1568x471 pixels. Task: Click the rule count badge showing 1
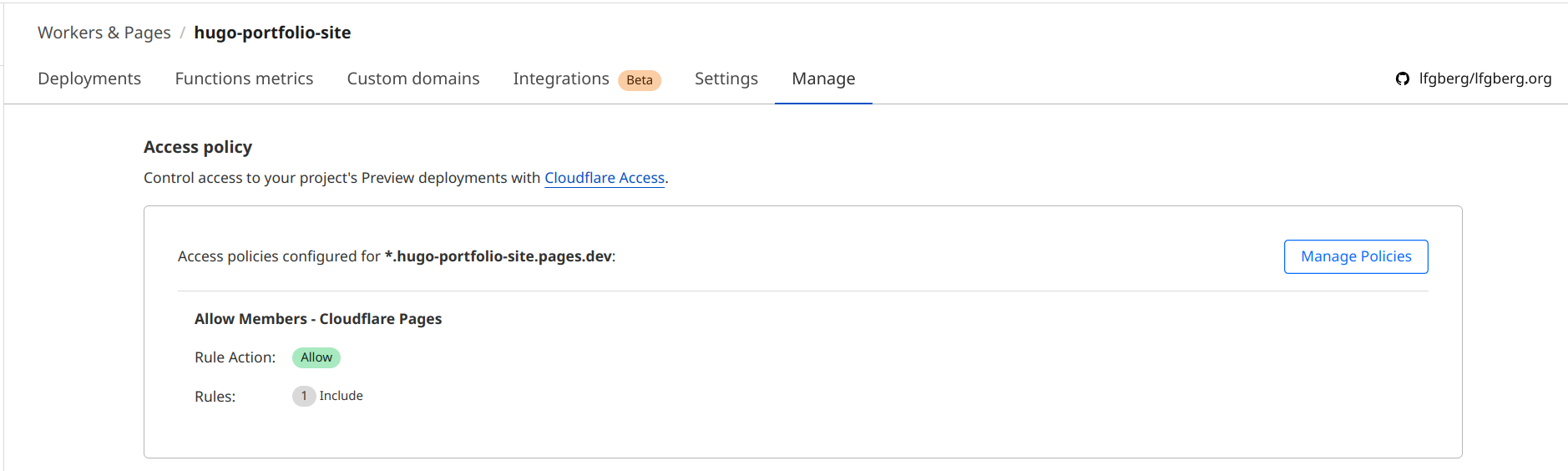tap(304, 396)
